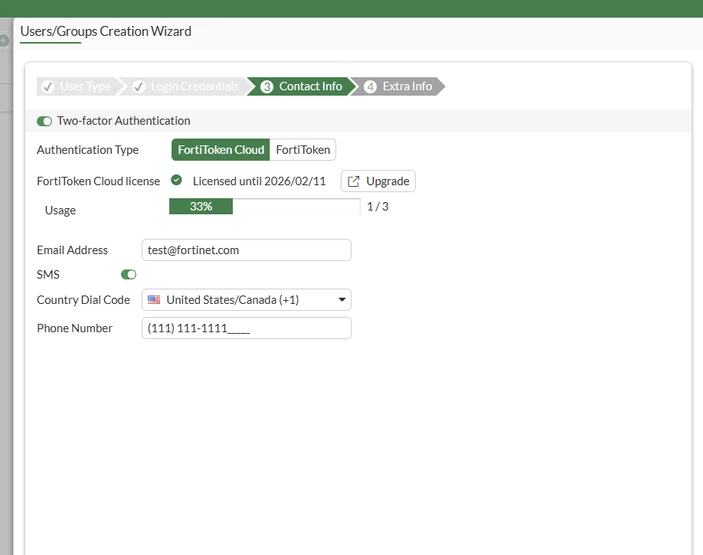Go to User Type wizard step
This screenshot has height=555, width=703.
79,86
